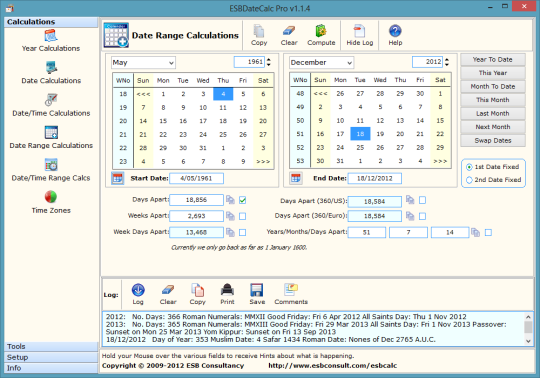Select the 1st Date Fixed radio option
This screenshot has width=540, height=378.
493,167
